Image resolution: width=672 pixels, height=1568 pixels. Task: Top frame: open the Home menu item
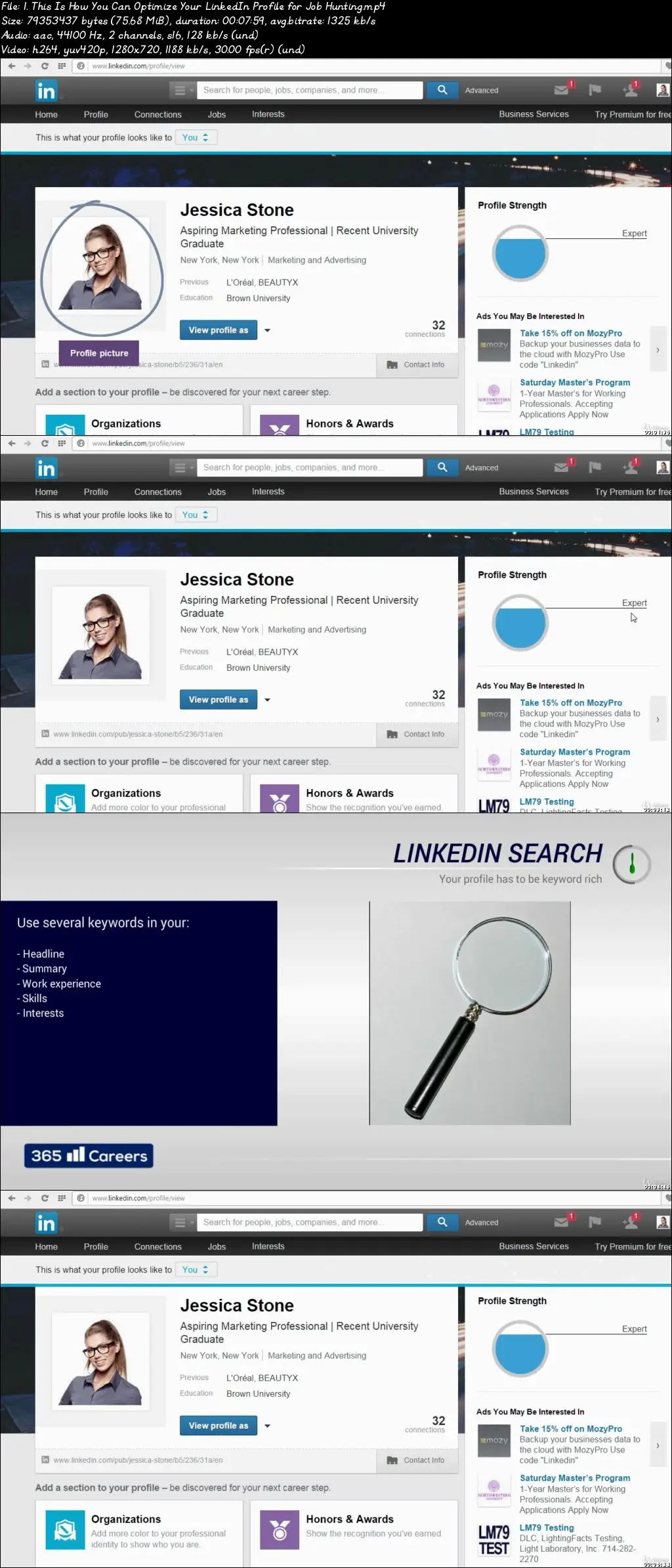point(47,114)
